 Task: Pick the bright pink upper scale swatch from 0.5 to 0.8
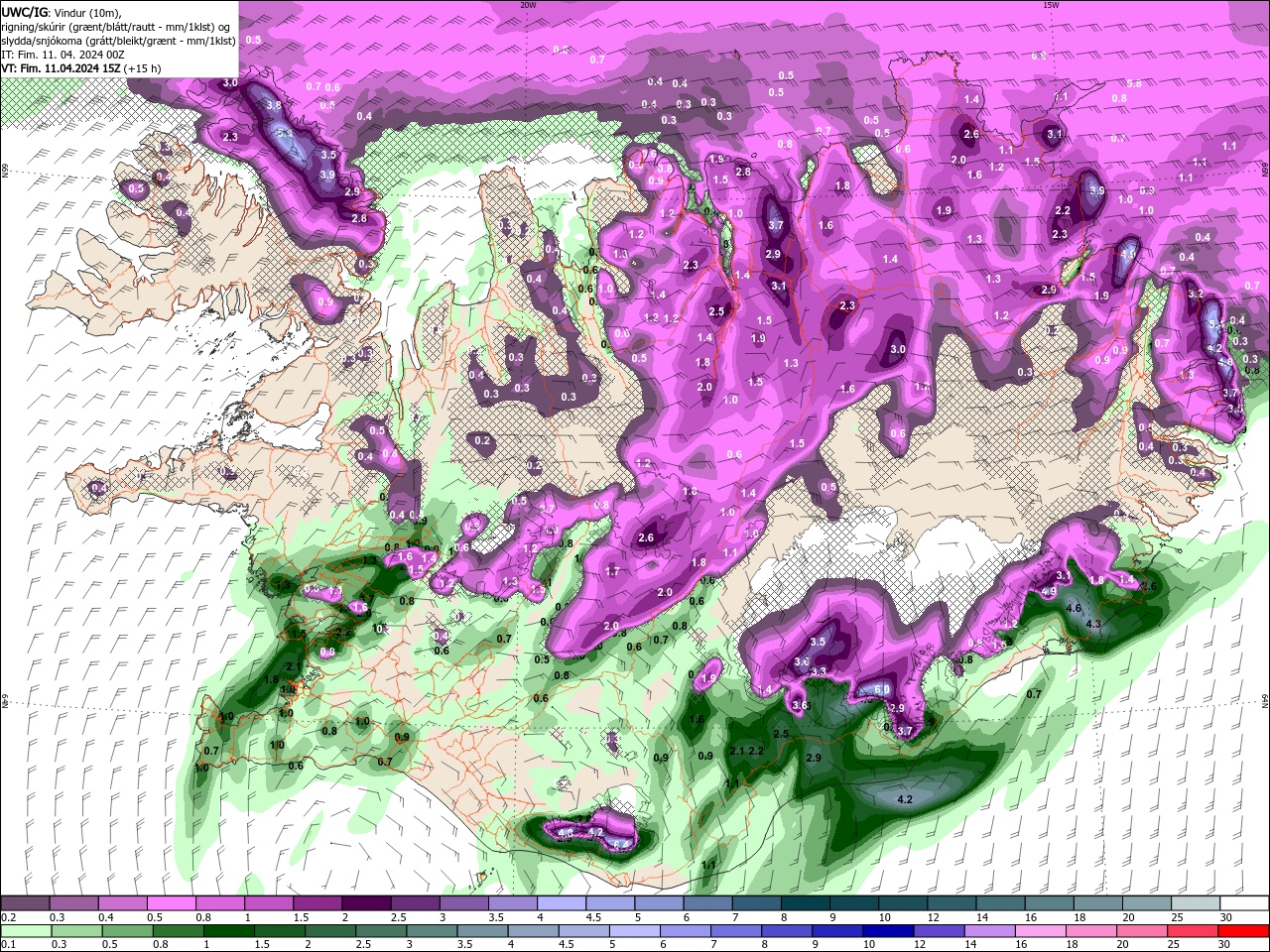(172, 903)
